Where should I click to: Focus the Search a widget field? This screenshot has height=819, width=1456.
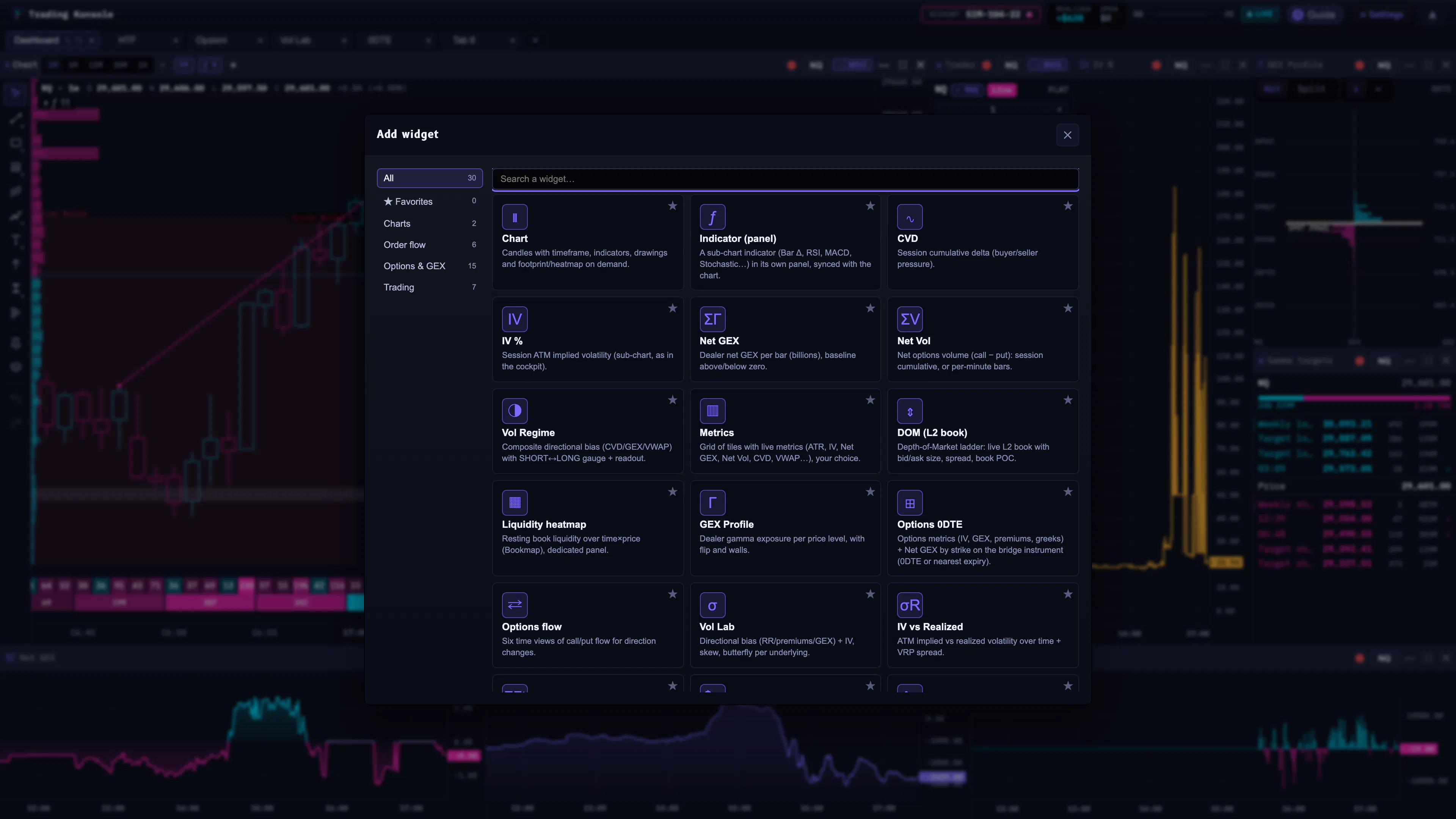coord(785,179)
